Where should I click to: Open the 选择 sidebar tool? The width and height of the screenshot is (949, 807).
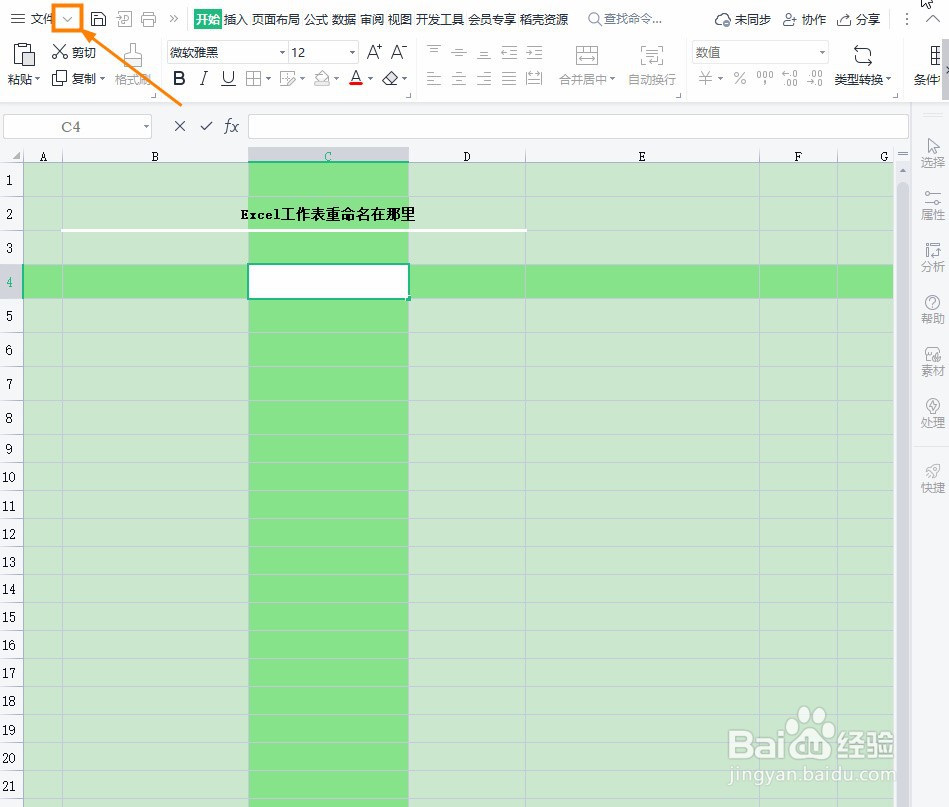click(x=932, y=153)
